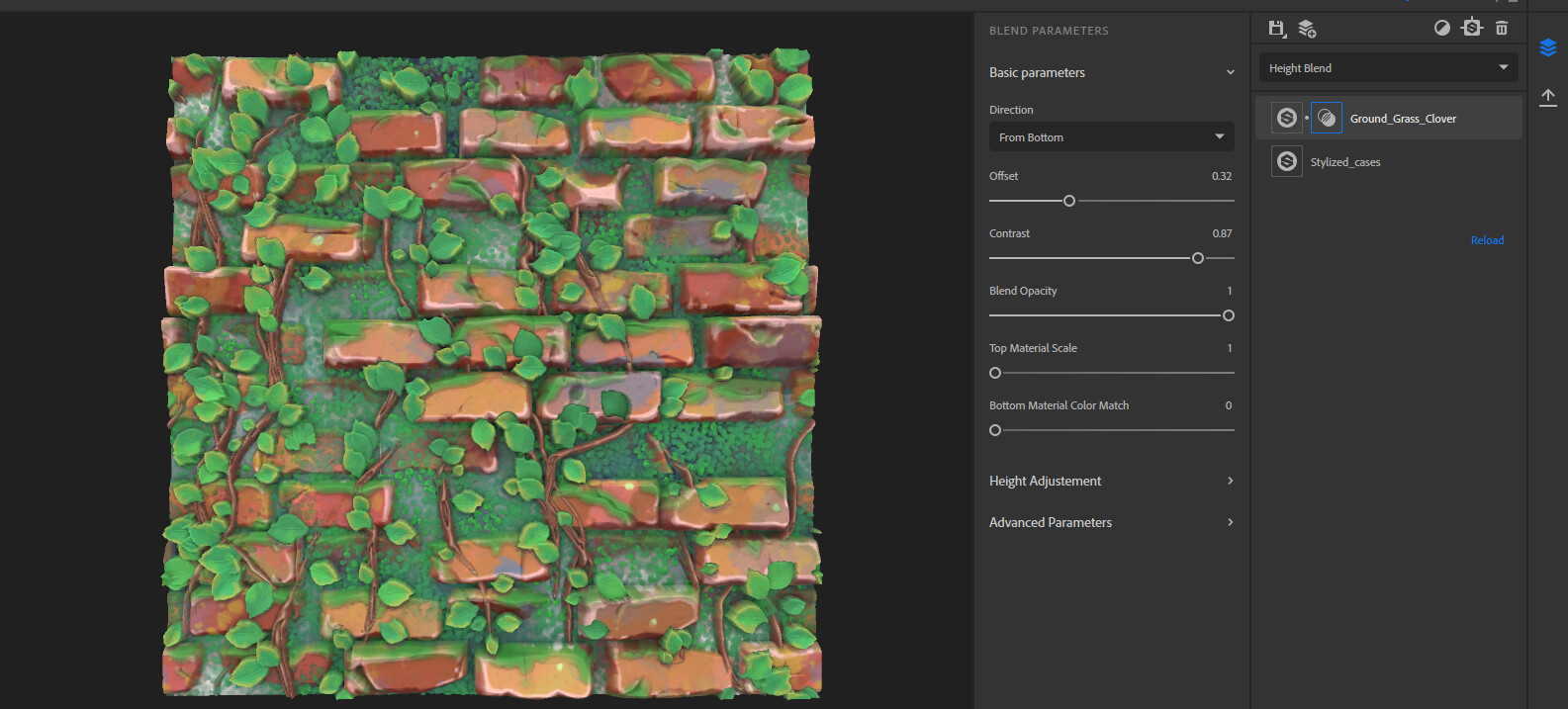Select the Stylized_cases layer name
The width and height of the screenshot is (1568, 709).
[x=1345, y=162]
